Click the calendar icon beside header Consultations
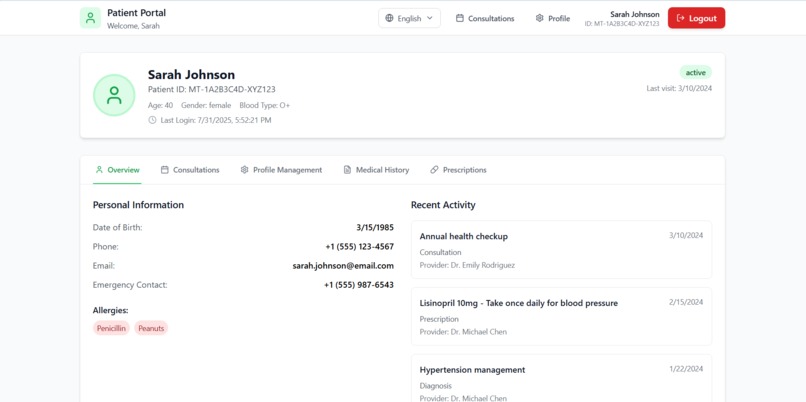This screenshot has width=806, height=402. click(x=460, y=18)
